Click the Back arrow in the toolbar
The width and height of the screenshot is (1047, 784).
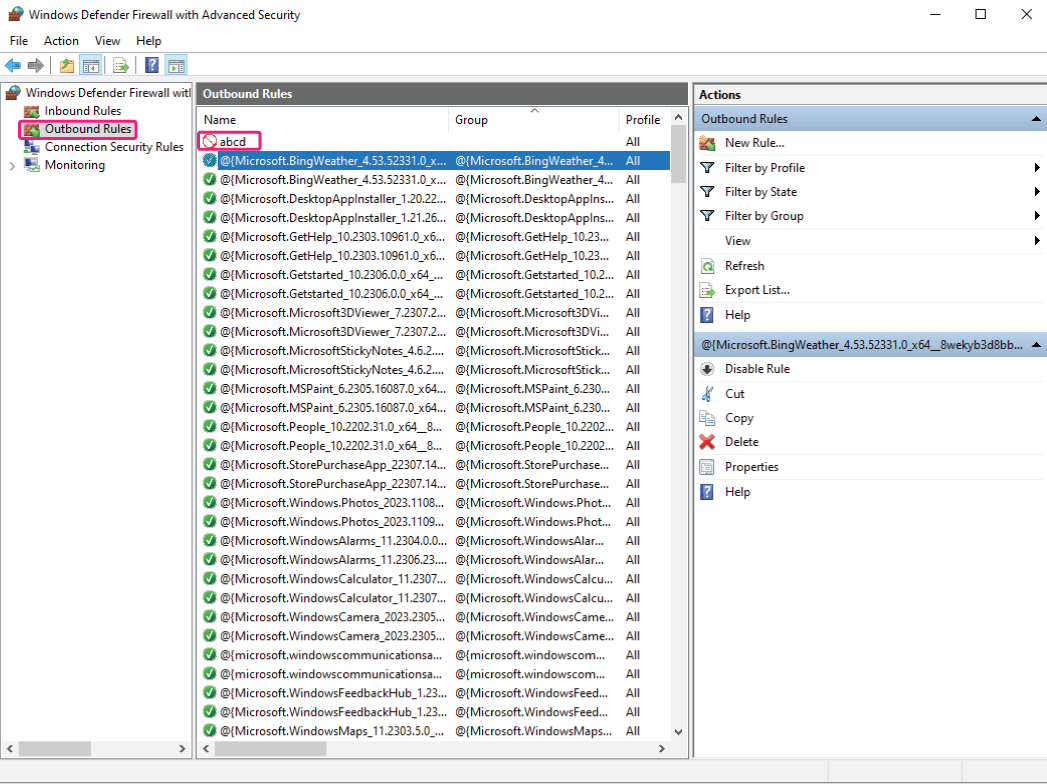(13, 66)
